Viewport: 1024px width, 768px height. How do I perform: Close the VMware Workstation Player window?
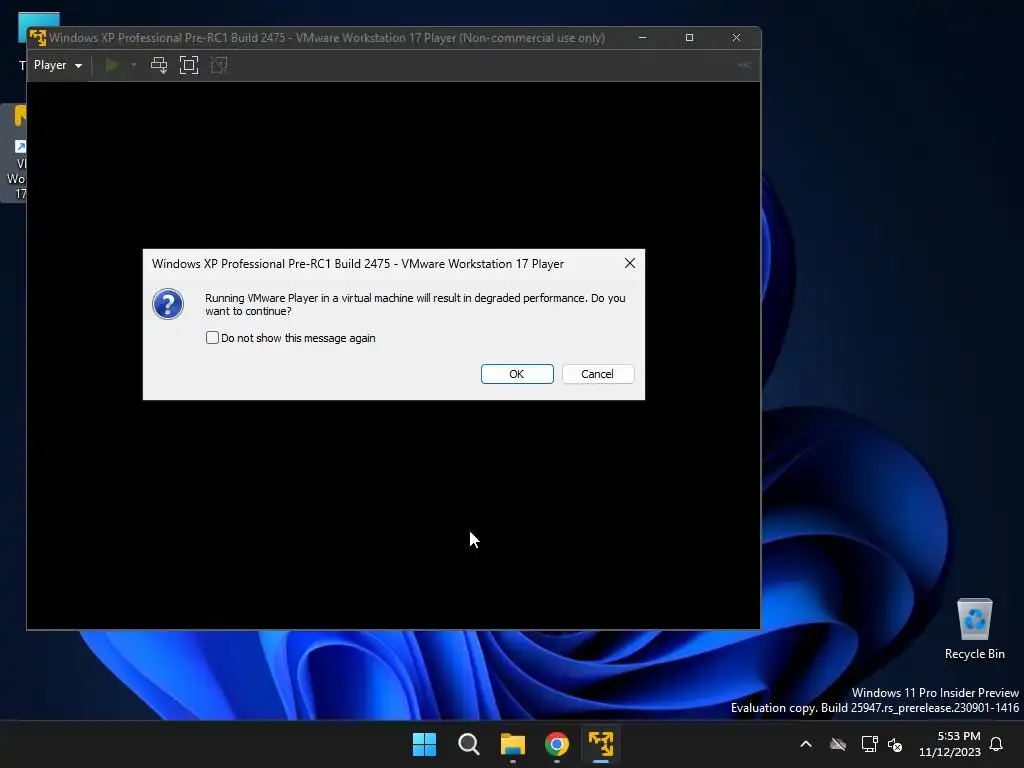[736, 38]
